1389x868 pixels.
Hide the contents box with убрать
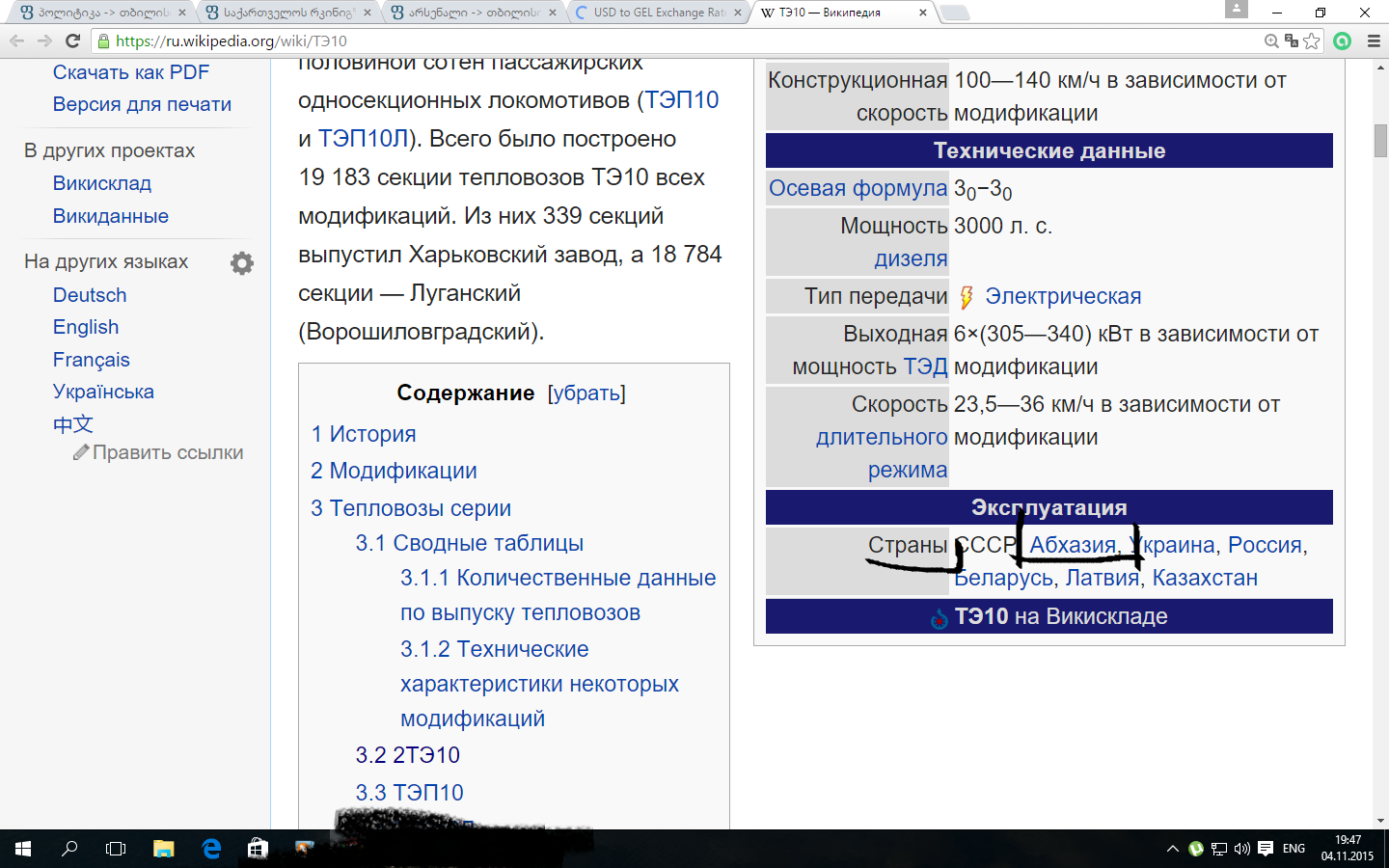586,393
